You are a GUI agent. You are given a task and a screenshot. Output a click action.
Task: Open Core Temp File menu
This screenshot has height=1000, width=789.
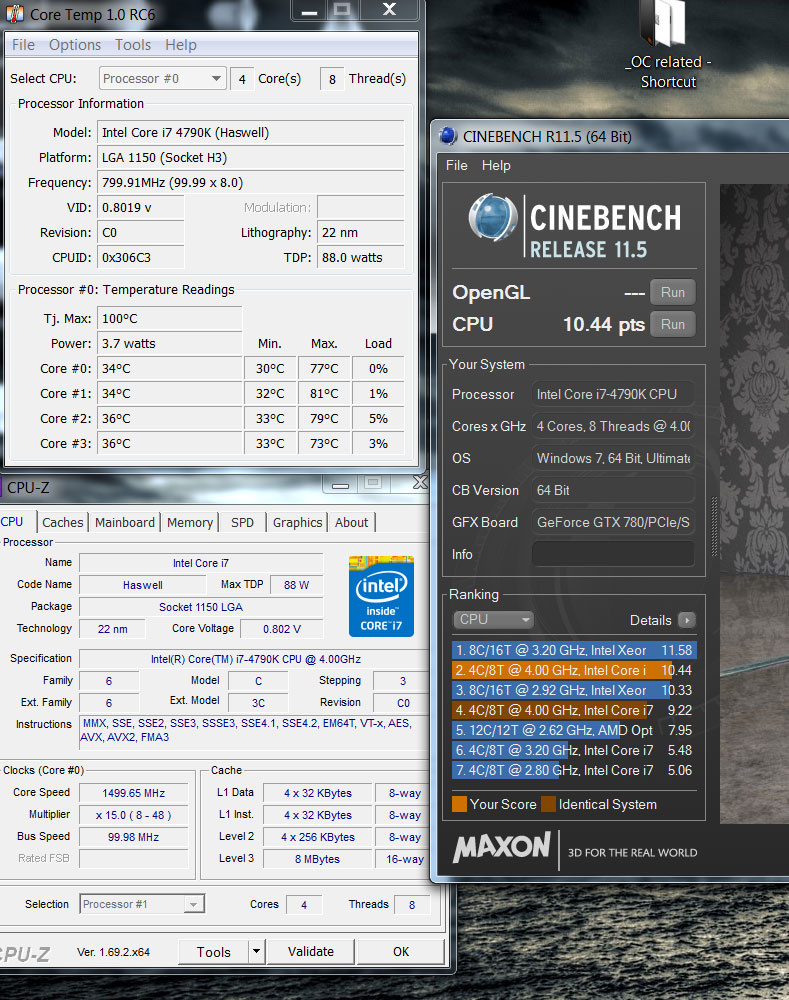pos(23,45)
